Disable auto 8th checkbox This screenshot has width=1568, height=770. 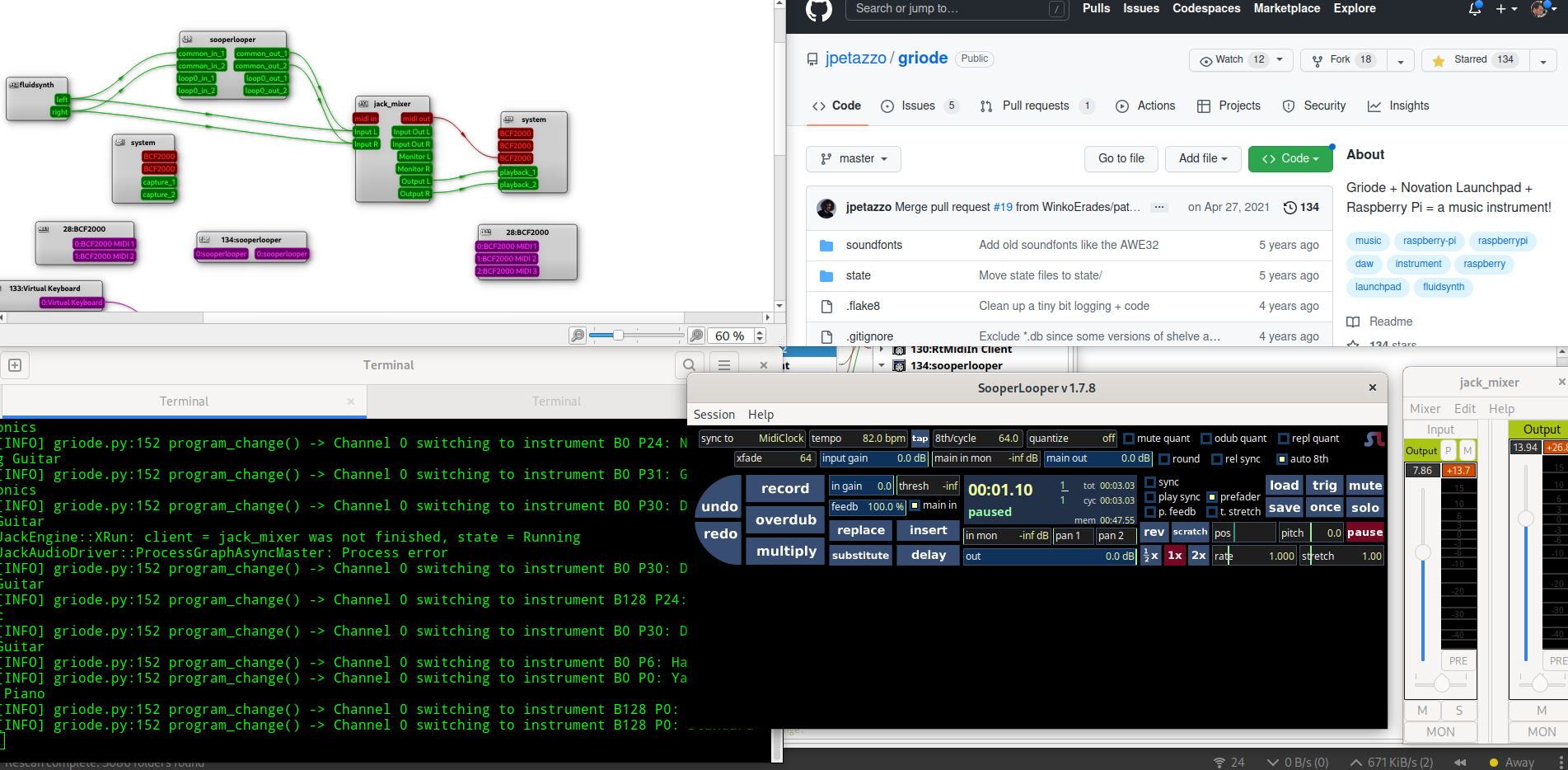point(1282,459)
